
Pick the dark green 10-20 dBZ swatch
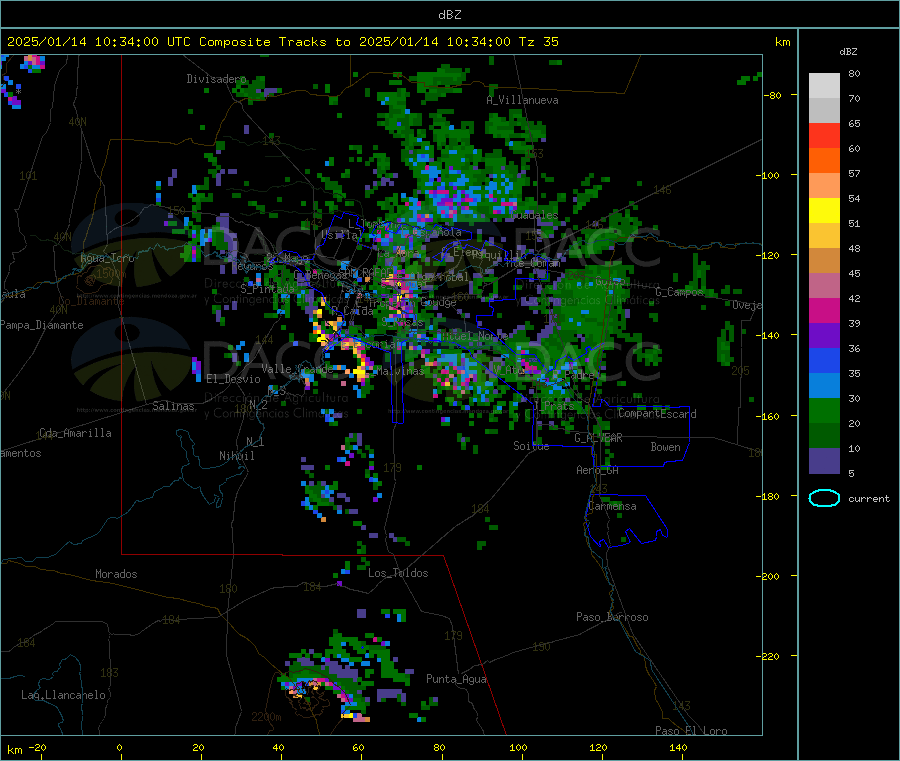pos(824,436)
